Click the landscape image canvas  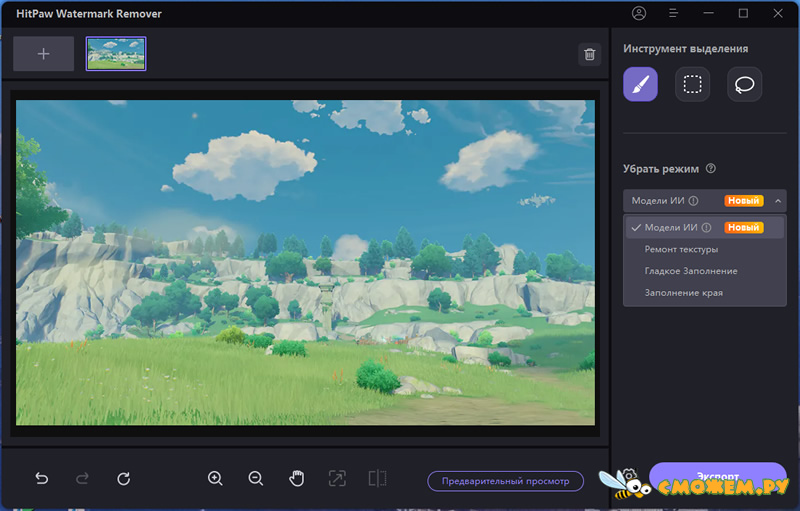pos(305,263)
